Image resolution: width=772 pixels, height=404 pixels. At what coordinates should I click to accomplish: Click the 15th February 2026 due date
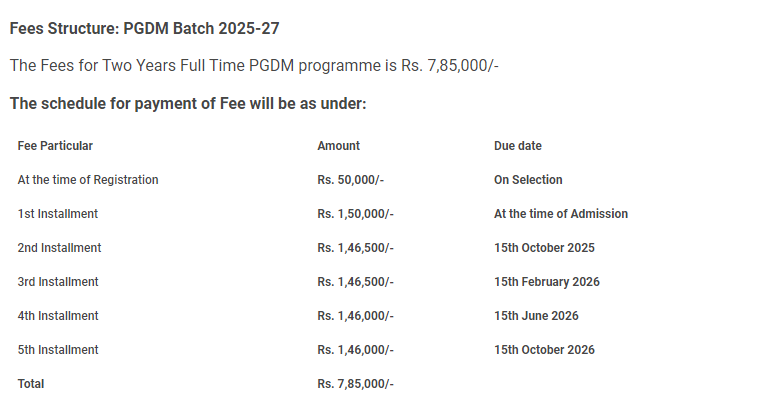(547, 282)
